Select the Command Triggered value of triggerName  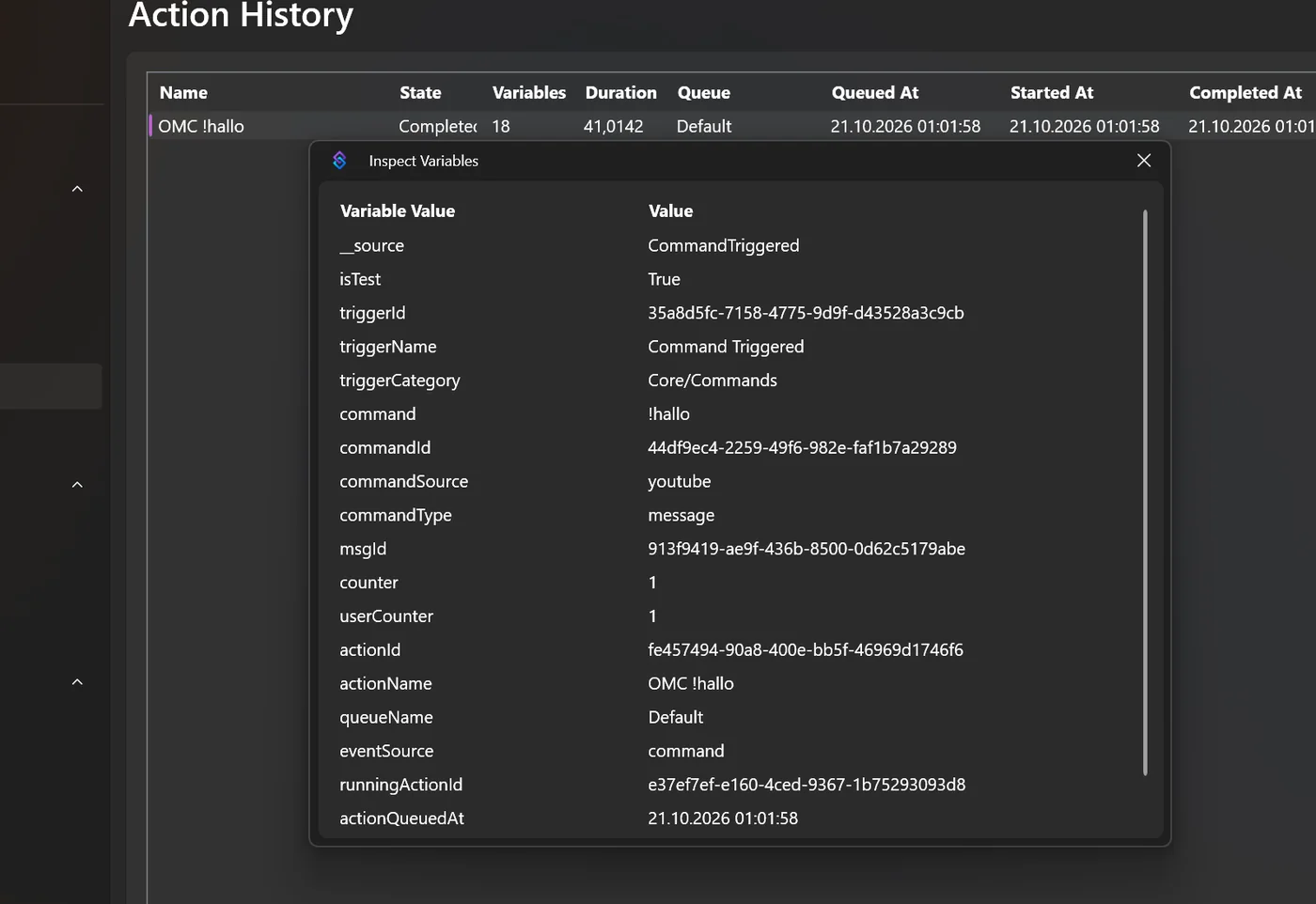726,348
